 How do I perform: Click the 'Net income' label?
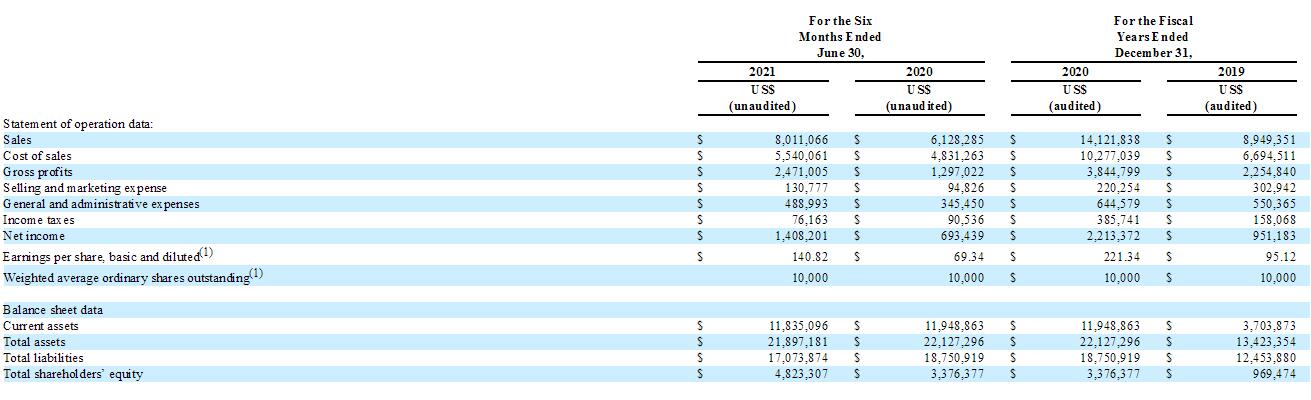click(x=34, y=236)
